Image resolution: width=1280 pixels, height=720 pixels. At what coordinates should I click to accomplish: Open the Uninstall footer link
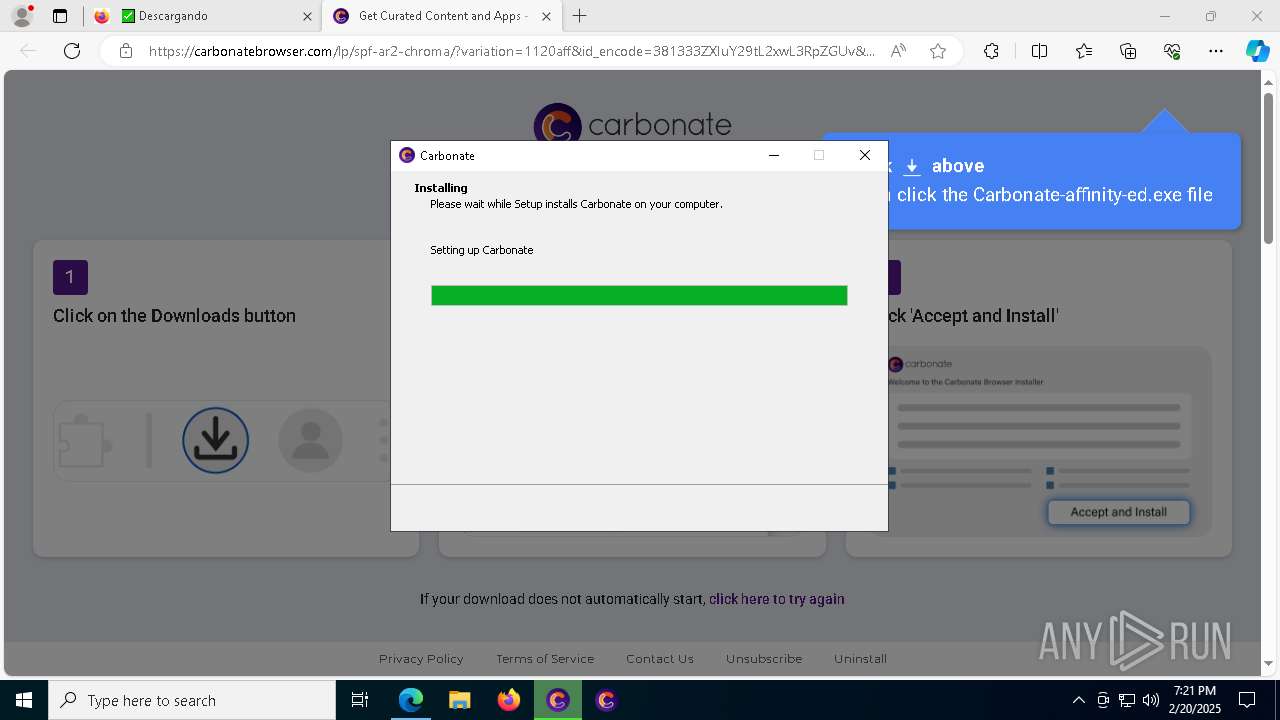tap(860, 659)
